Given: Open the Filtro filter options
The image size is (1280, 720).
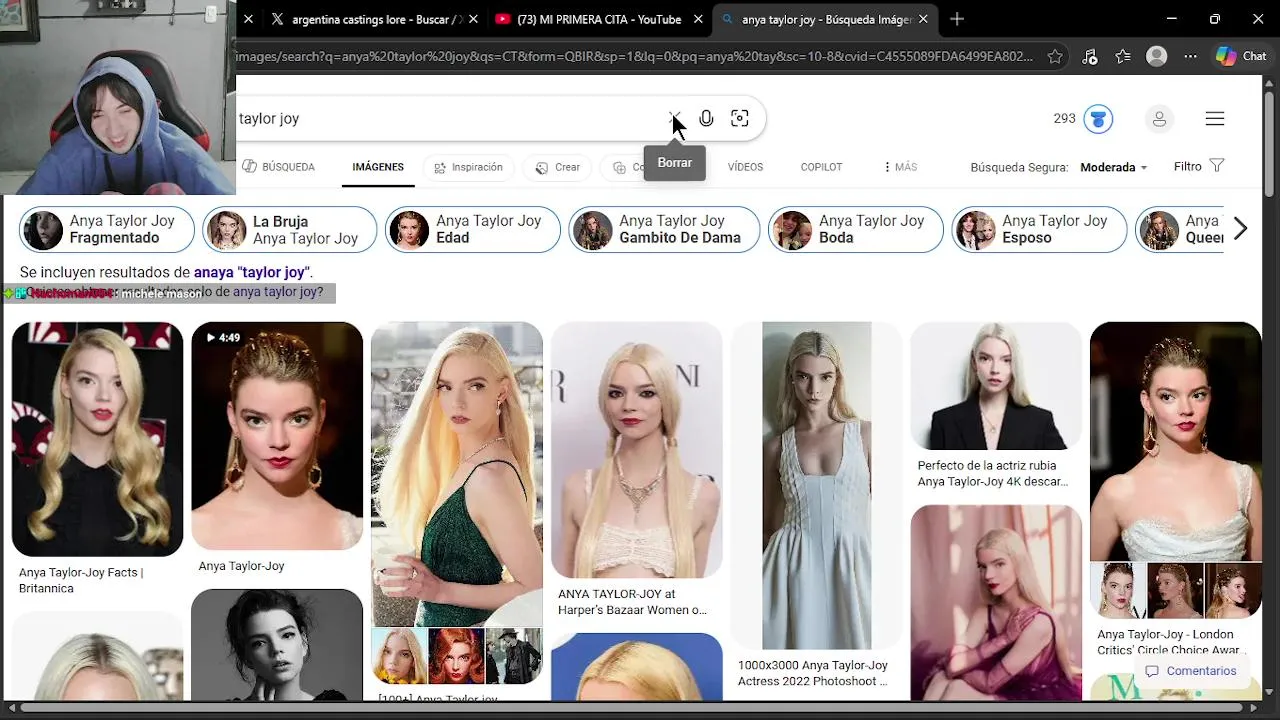Looking at the screenshot, I should (1199, 166).
